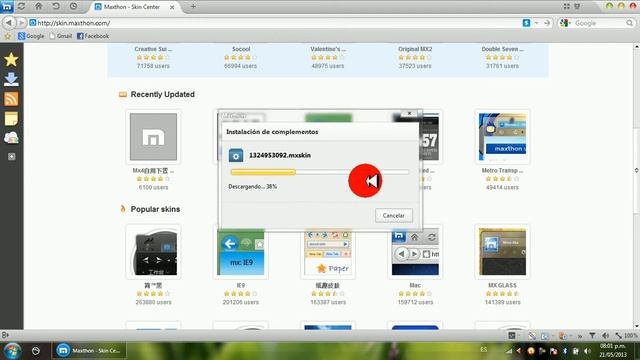640x360 pixels.
Task: Click the Google search input field
Action: (x=599, y=23)
